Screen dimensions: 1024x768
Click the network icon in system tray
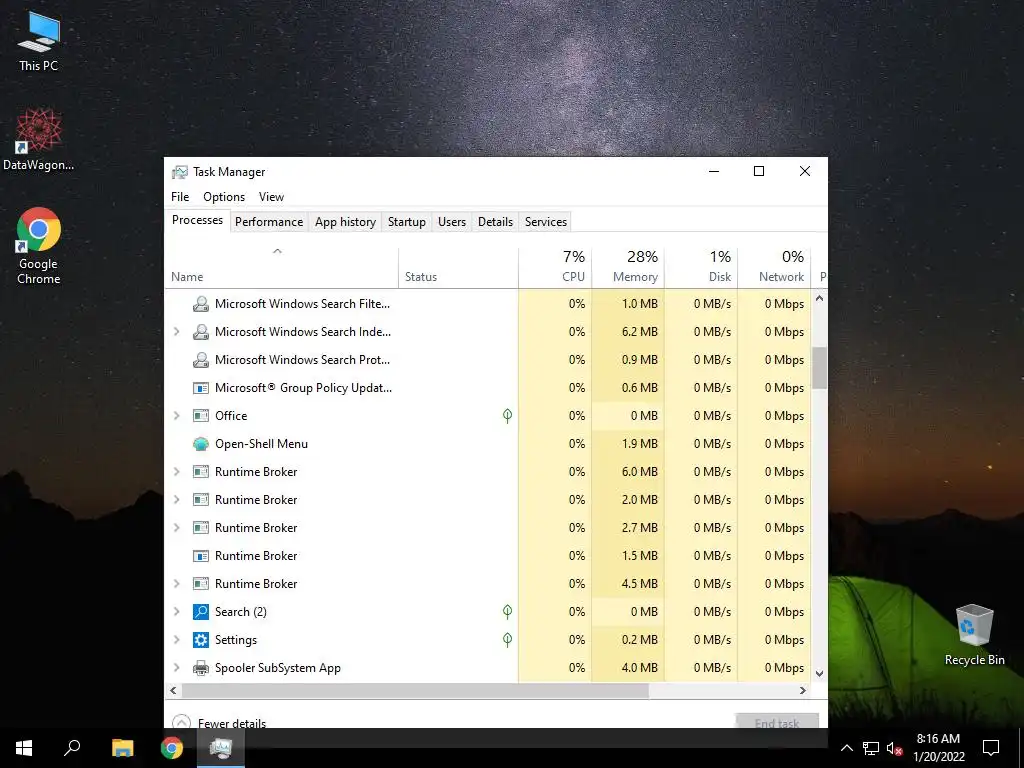coord(871,748)
